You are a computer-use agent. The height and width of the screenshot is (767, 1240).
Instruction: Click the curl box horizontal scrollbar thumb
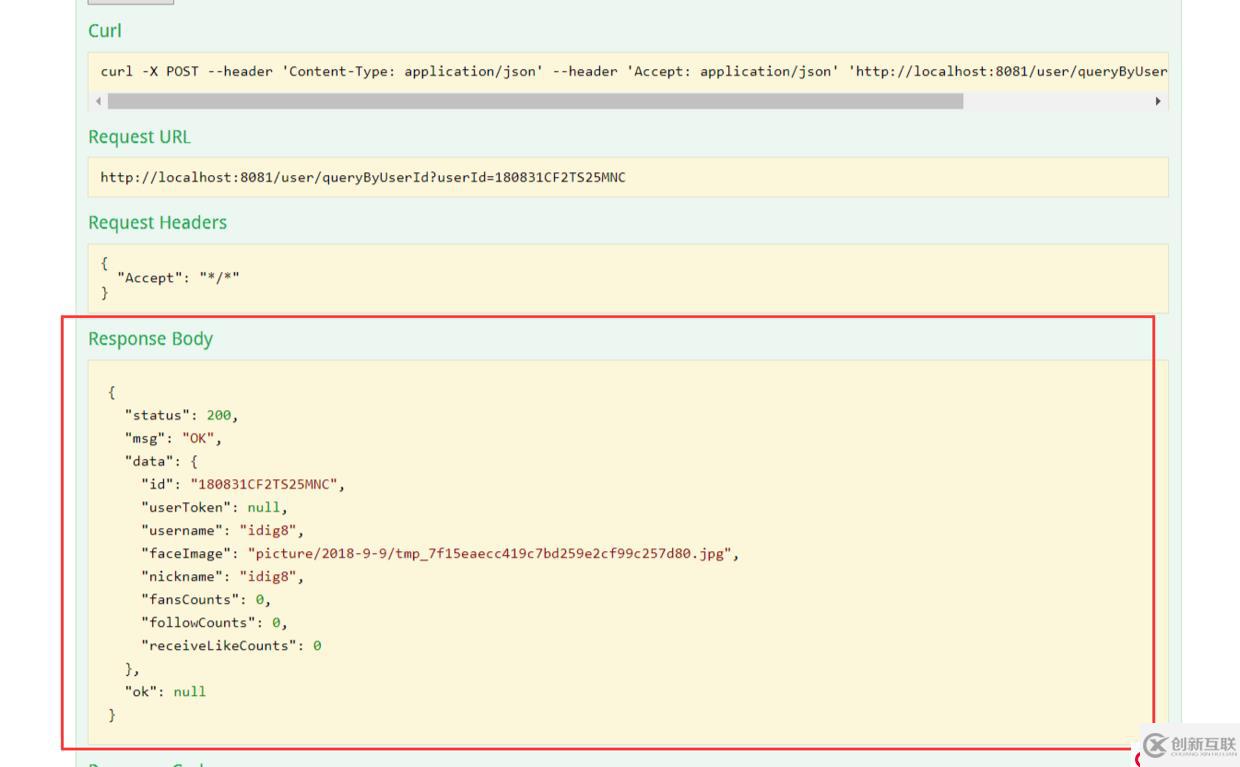[x=535, y=101]
